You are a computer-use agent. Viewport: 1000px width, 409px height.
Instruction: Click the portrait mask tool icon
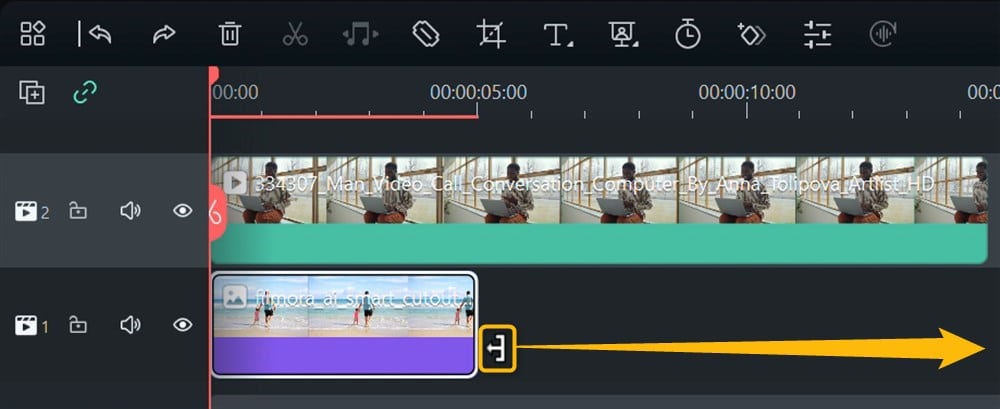pyautogui.click(x=624, y=34)
